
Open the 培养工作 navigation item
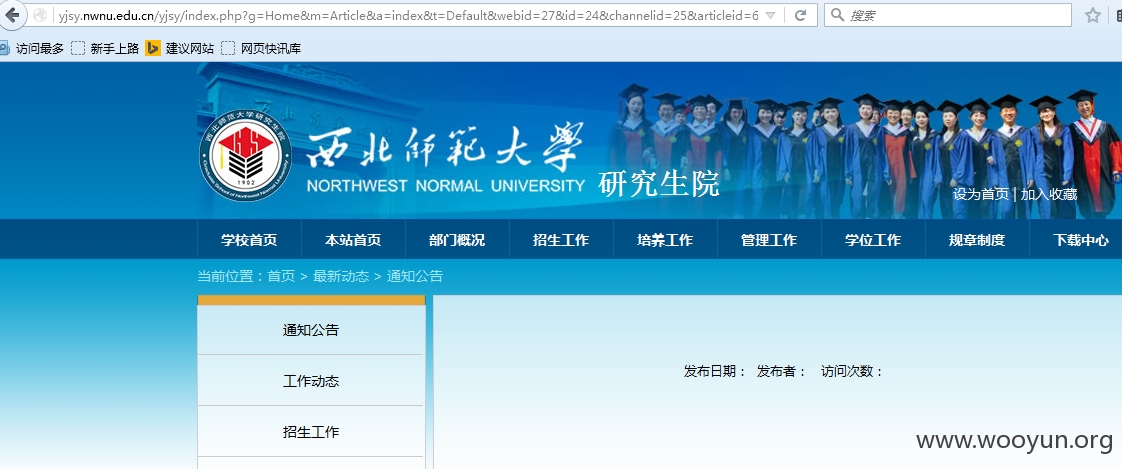[x=665, y=240]
